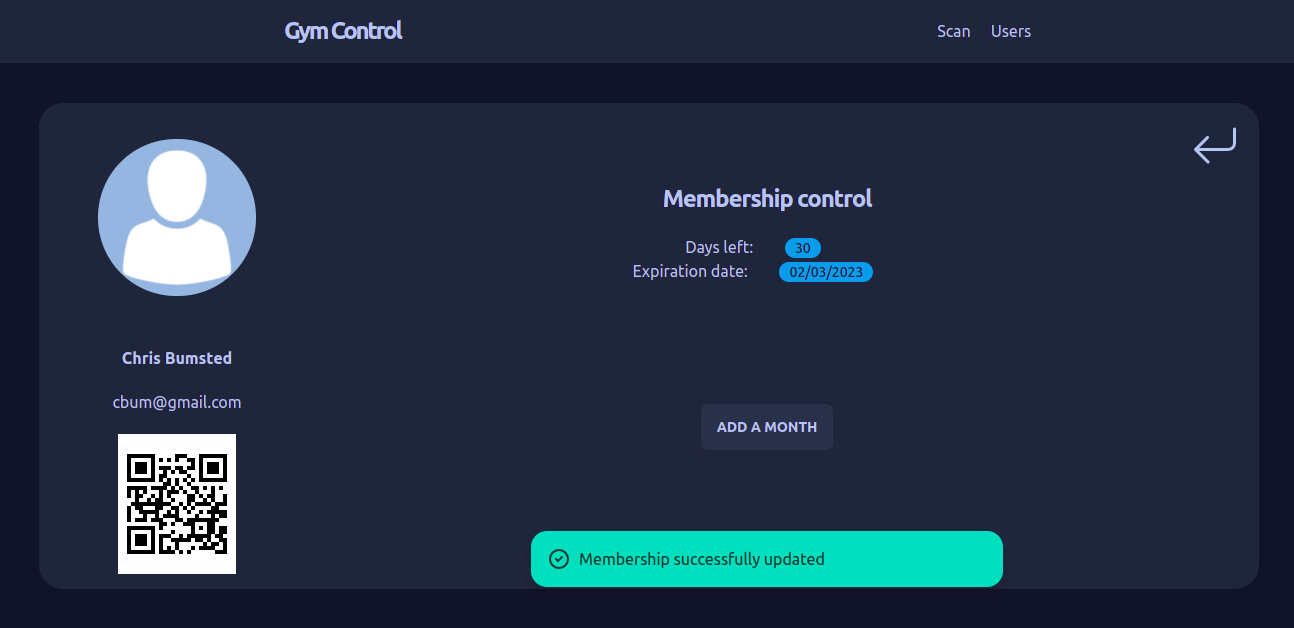
Task: Click the Membership control heading
Action: (x=767, y=198)
